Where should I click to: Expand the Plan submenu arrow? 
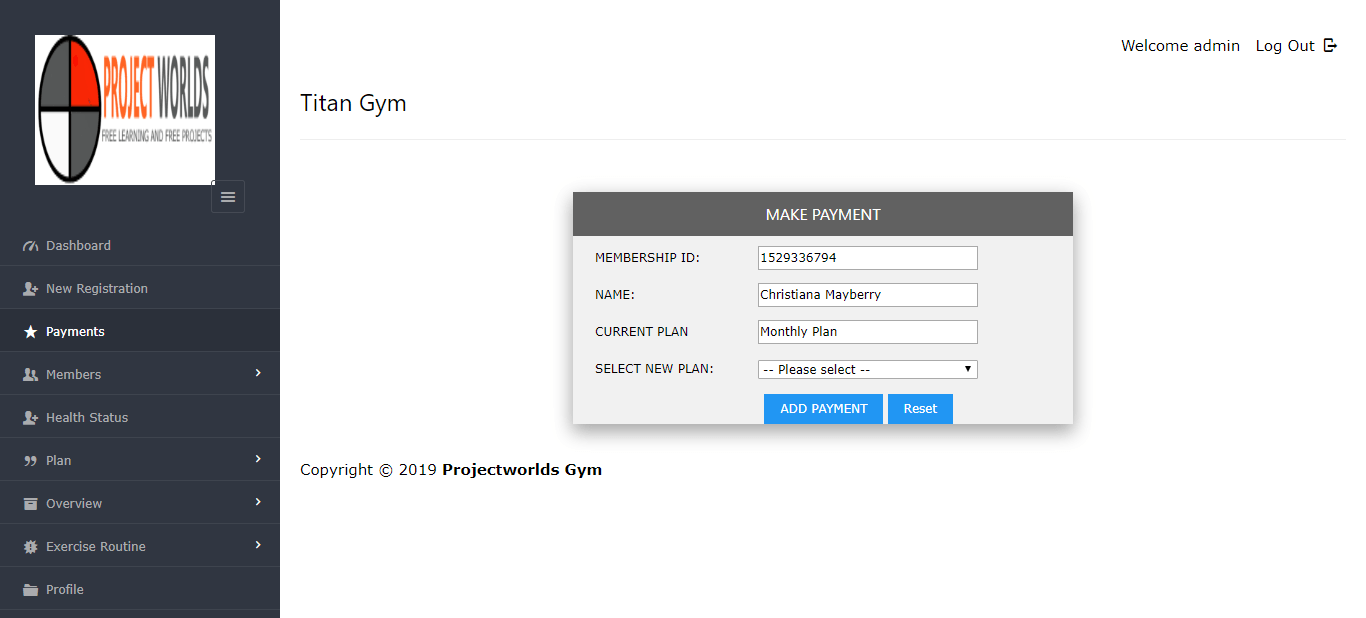click(258, 459)
